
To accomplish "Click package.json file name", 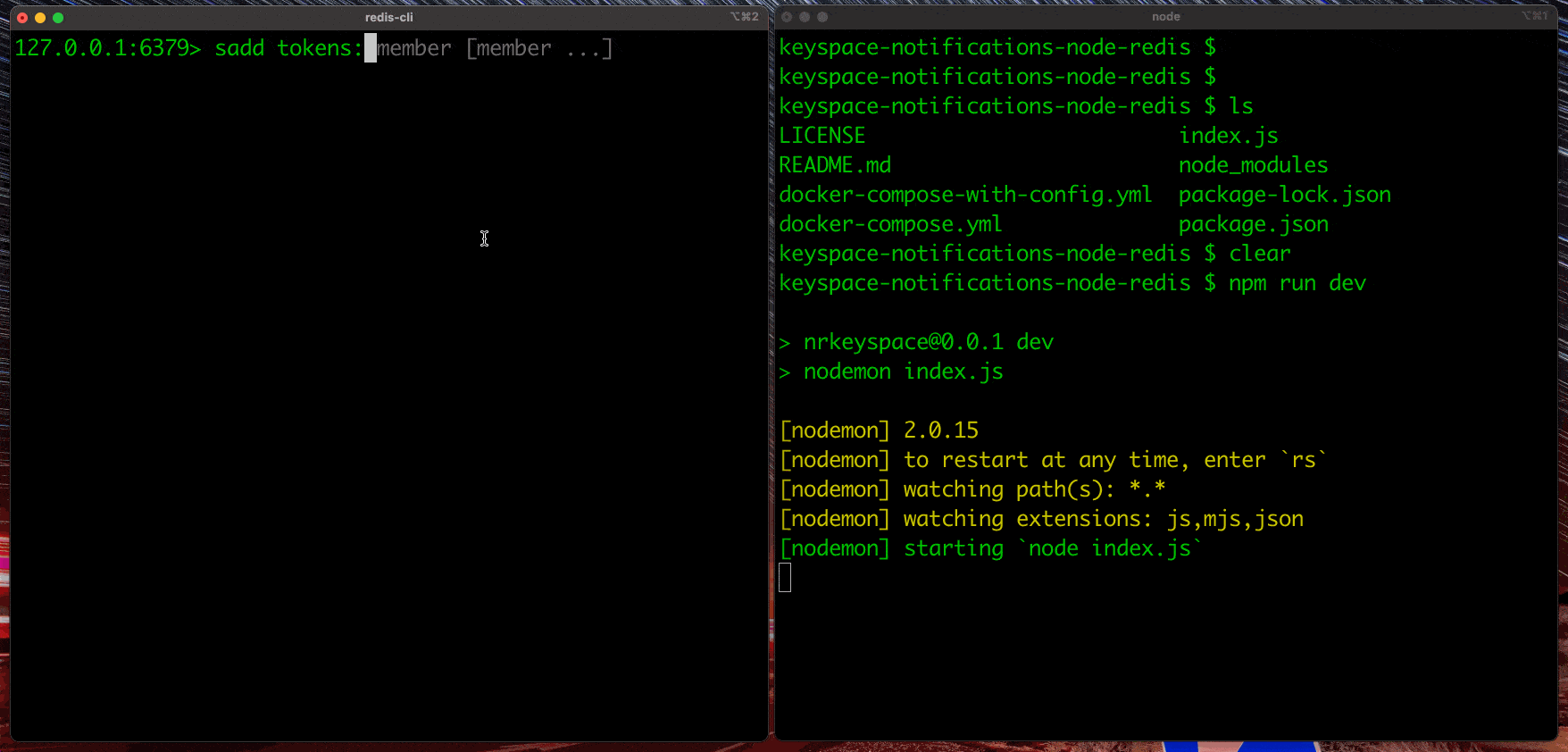I will coord(1254,224).
